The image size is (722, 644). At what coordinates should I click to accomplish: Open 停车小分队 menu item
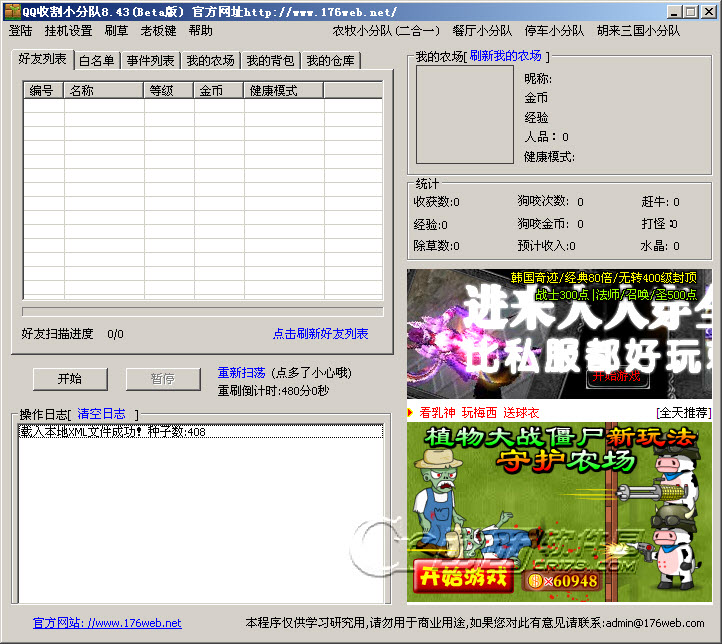[554, 31]
